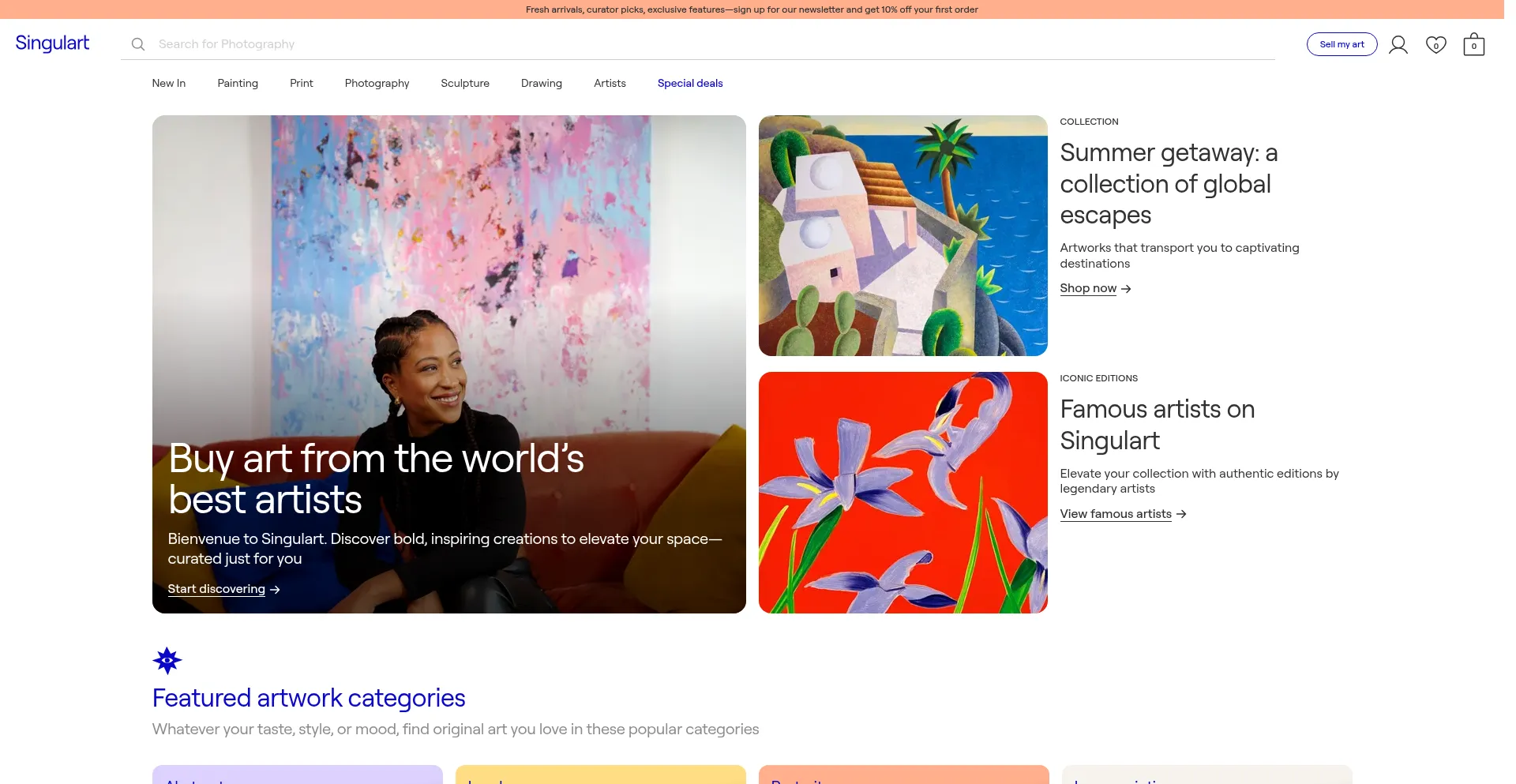Screen dimensions: 1516x784
Task: Click the newsletter promo banner text
Action: click(752, 9)
